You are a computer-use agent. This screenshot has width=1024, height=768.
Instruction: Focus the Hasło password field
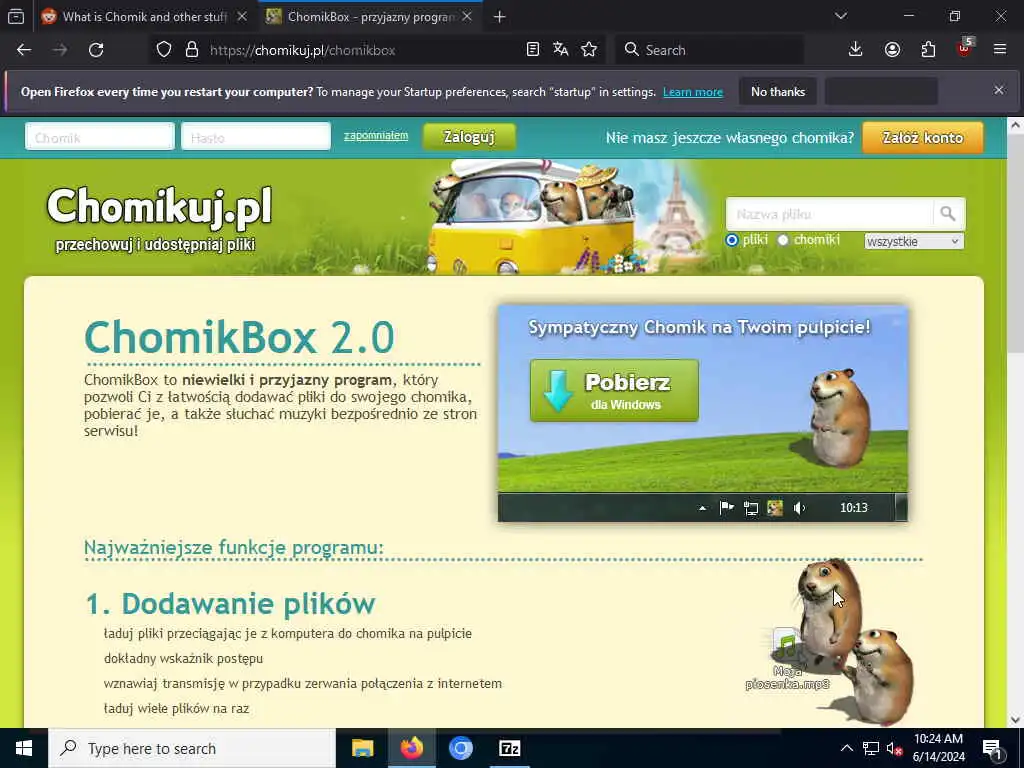[x=256, y=136]
